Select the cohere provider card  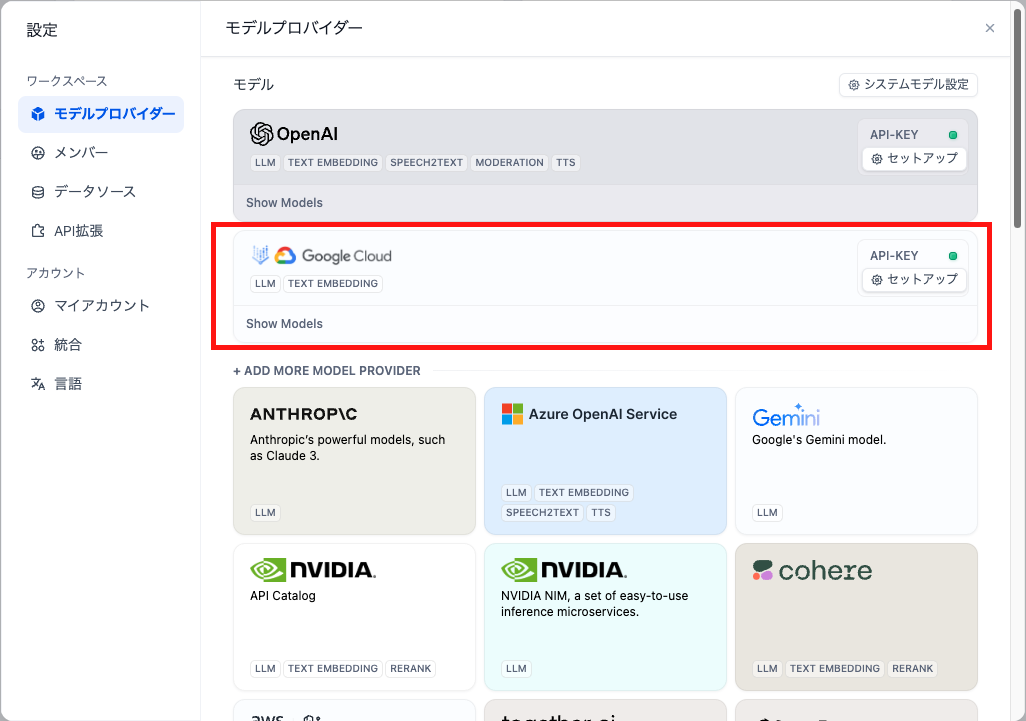point(857,617)
